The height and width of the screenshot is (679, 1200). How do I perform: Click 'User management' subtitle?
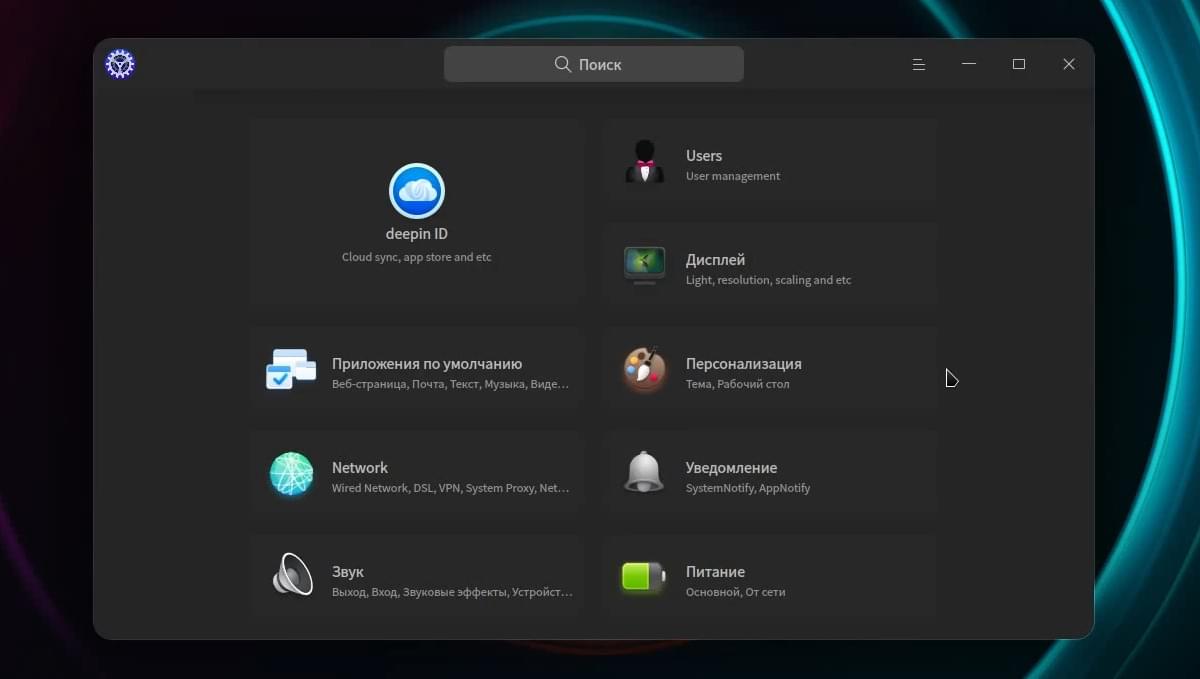click(x=733, y=176)
